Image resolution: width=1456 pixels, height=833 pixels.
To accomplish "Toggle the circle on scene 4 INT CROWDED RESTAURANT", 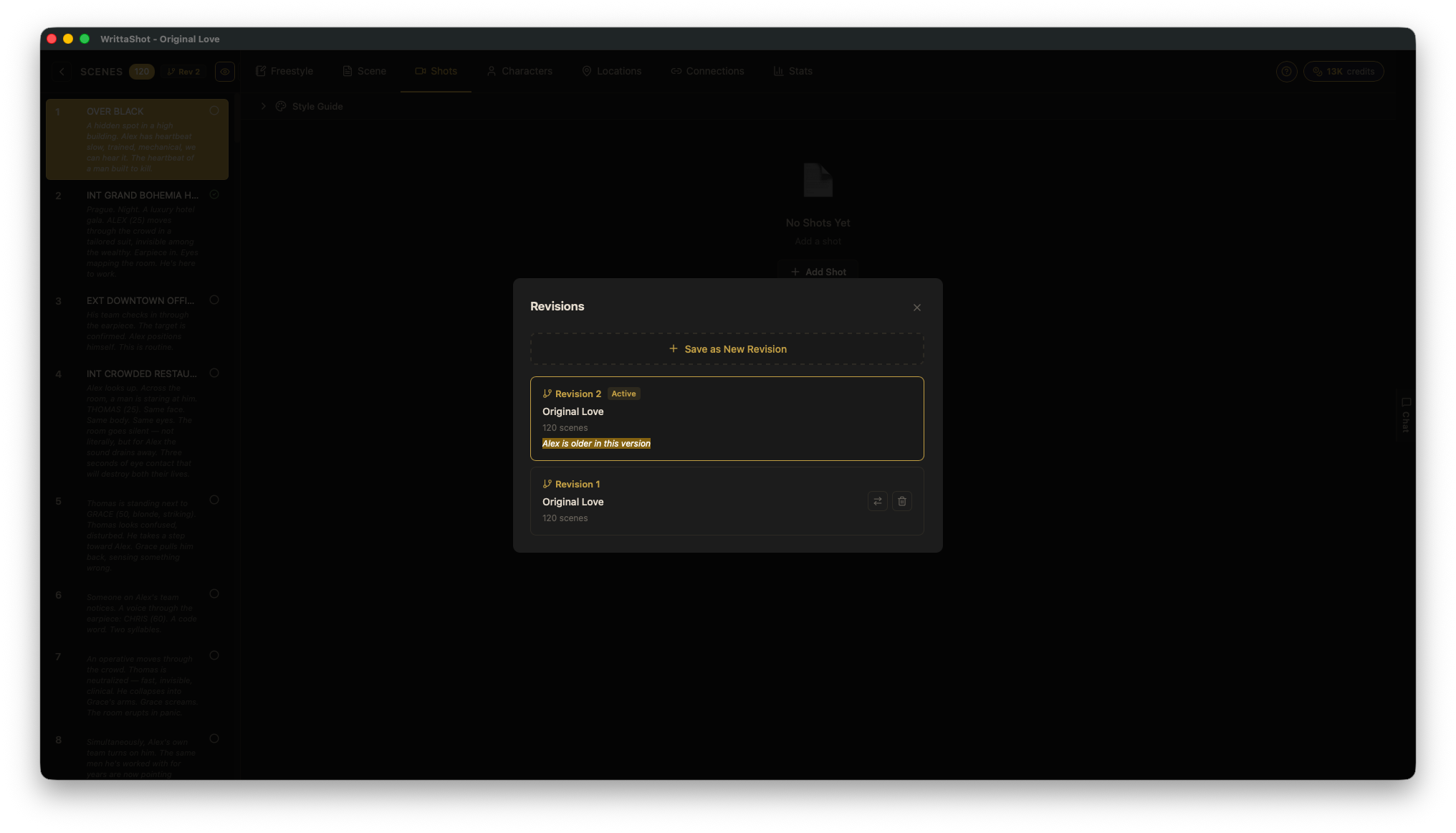I will point(214,373).
